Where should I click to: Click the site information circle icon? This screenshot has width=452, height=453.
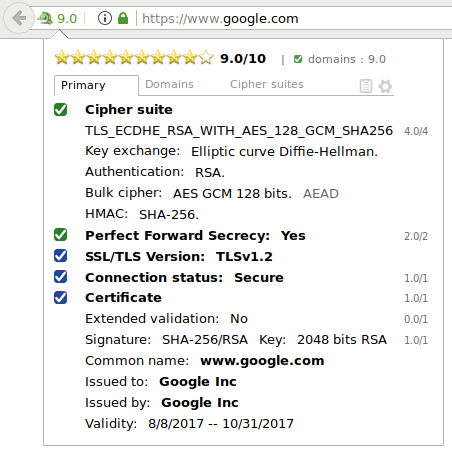[105, 18]
